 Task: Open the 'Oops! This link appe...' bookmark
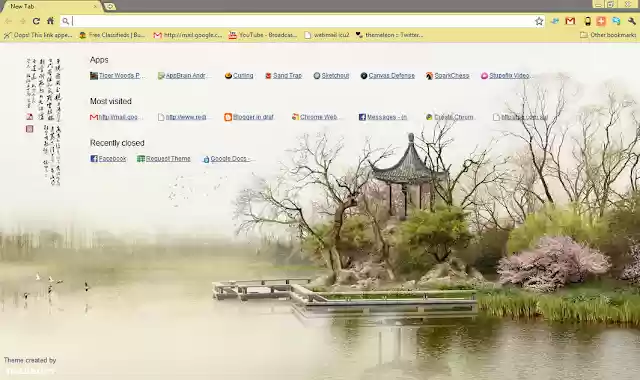click(38, 35)
